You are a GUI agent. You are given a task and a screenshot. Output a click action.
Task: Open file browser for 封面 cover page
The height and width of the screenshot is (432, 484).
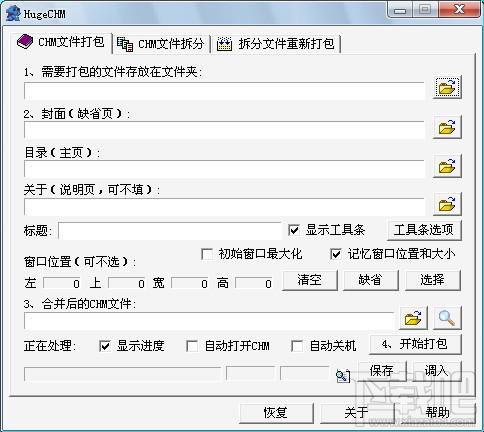point(447,127)
